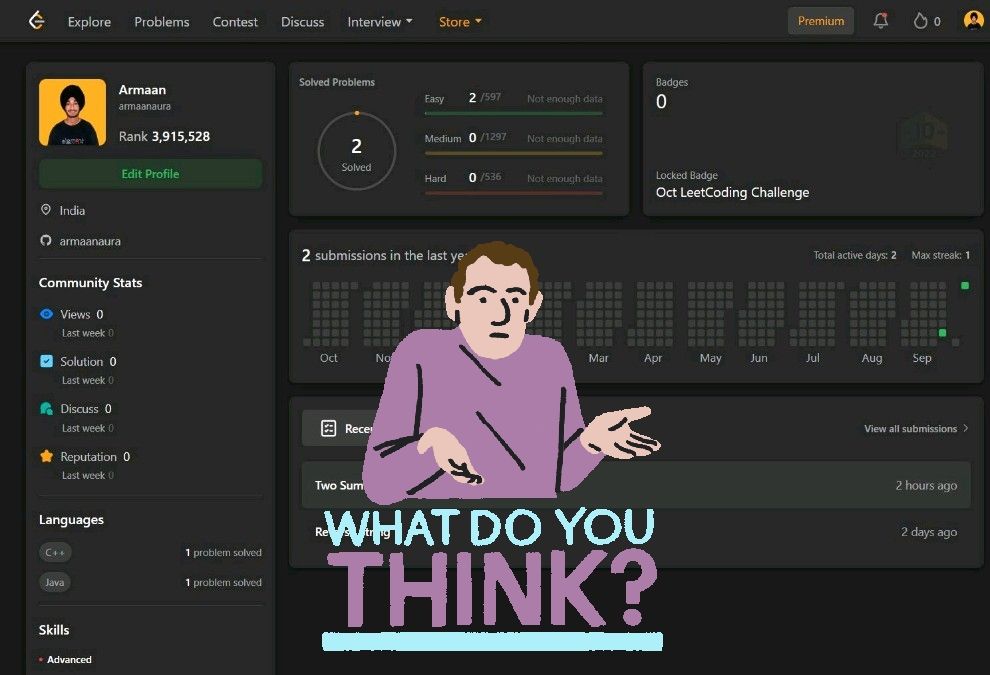Click the GitHub icon beside armaanaura
The height and width of the screenshot is (675, 990).
[45, 241]
